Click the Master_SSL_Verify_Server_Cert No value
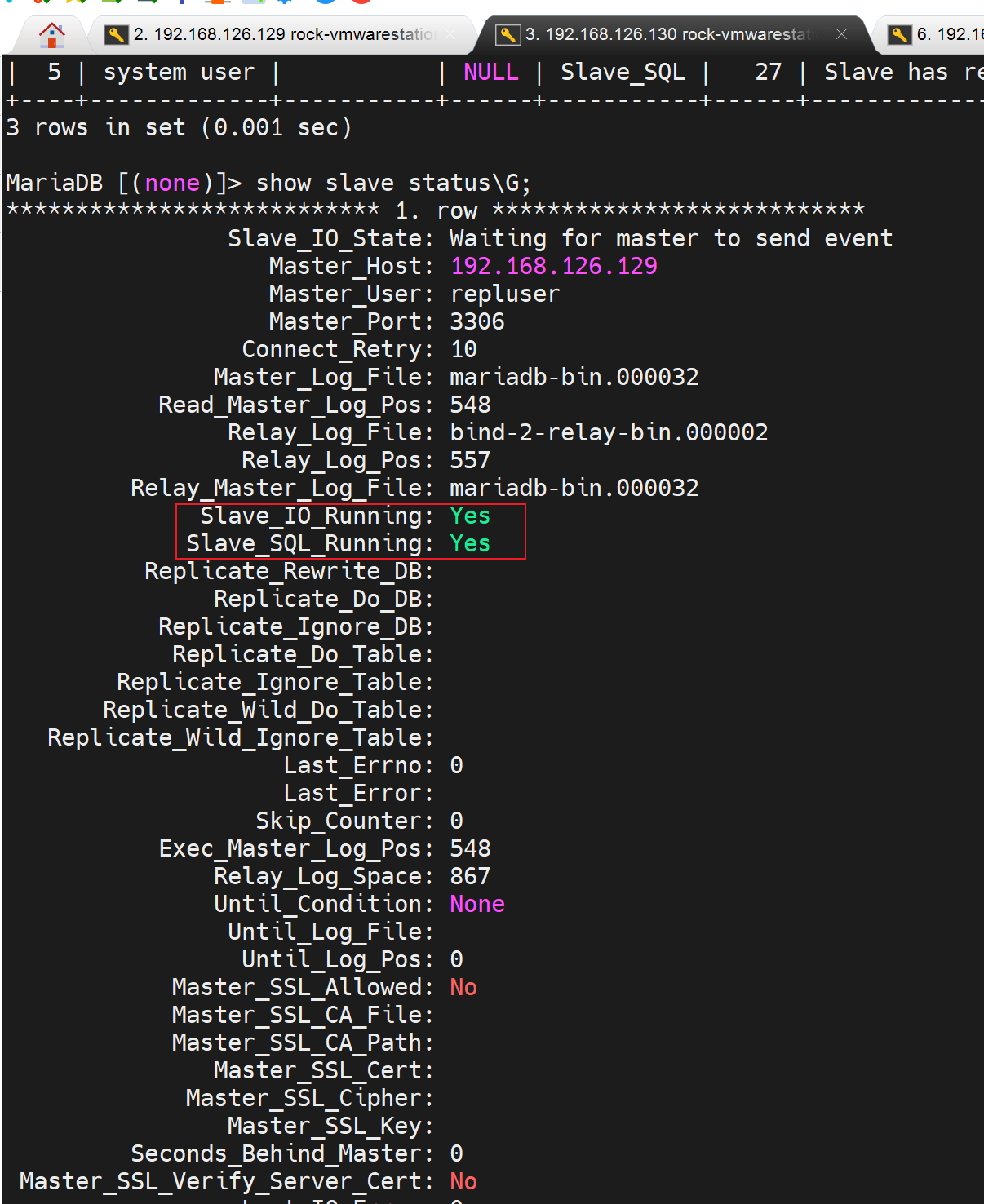 click(463, 1181)
